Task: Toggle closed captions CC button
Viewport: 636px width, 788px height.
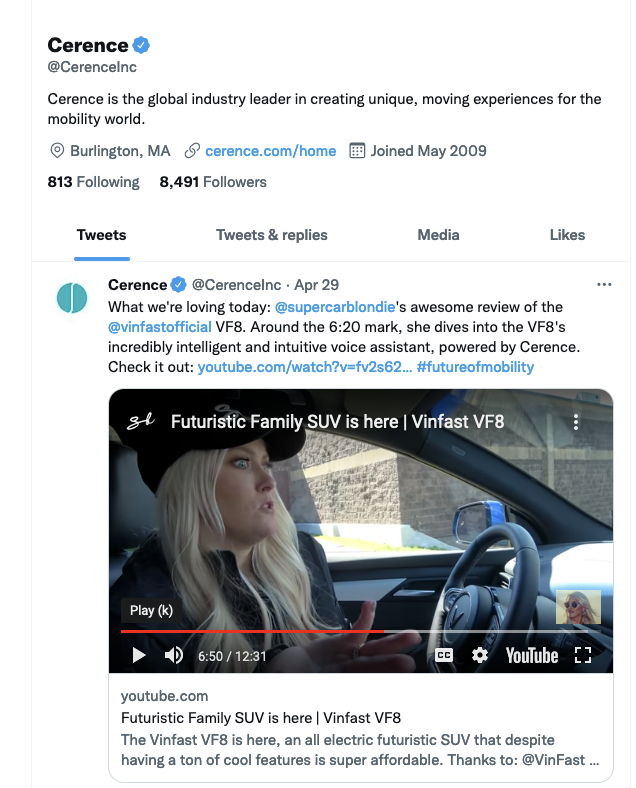Action: click(444, 655)
